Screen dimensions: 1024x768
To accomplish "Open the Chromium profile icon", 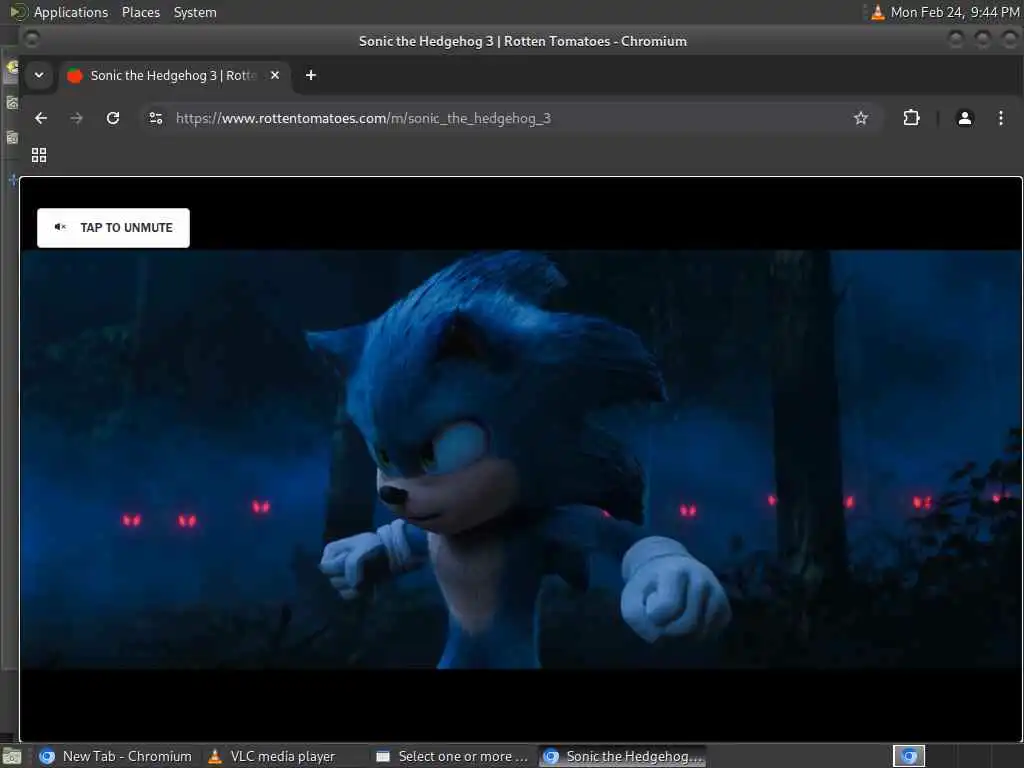I will tap(965, 118).
